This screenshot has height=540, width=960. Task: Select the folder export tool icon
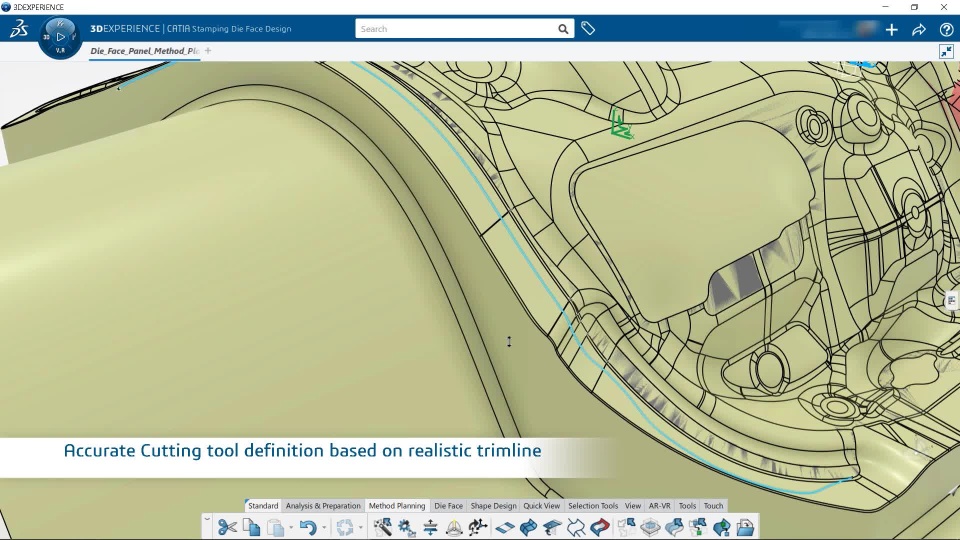(745, 527)
